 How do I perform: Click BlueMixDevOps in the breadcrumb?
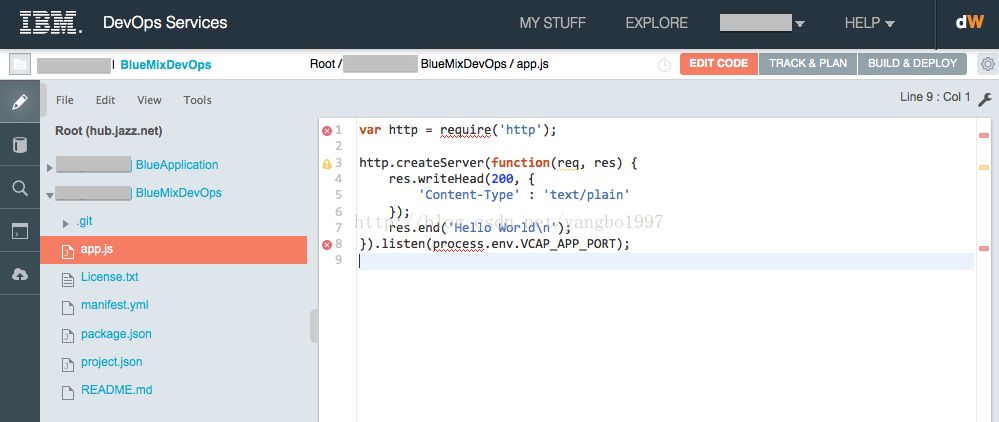click(x=463, y=64)
